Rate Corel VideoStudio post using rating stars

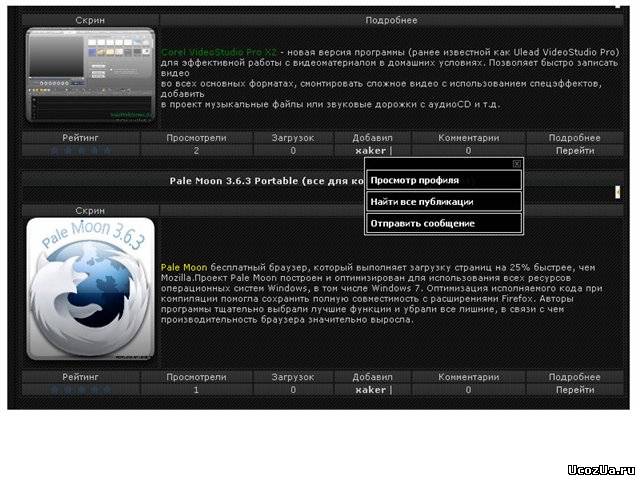(81, 150)
